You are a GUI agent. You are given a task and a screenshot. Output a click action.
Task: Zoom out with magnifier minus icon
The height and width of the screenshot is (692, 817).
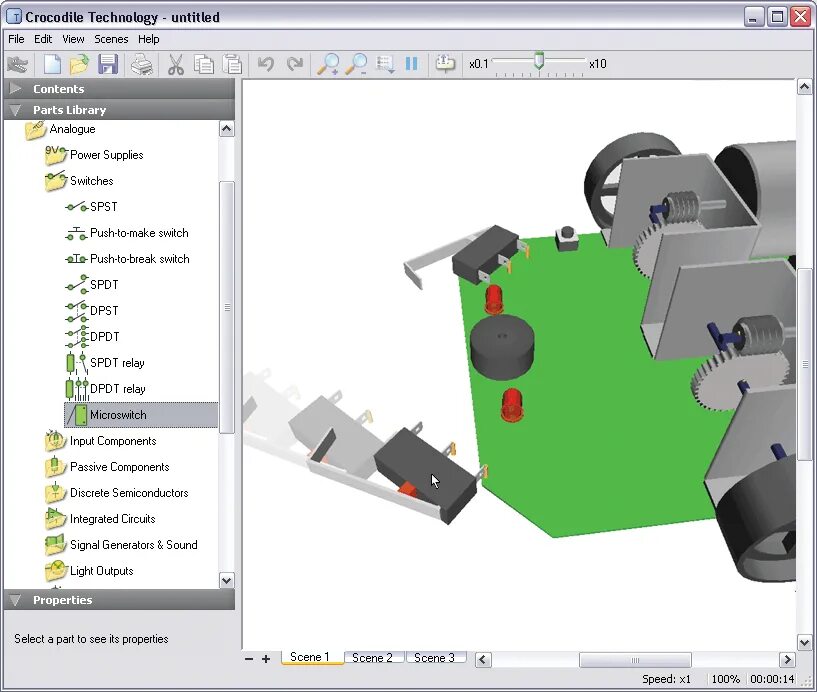[x=357, y=64]
